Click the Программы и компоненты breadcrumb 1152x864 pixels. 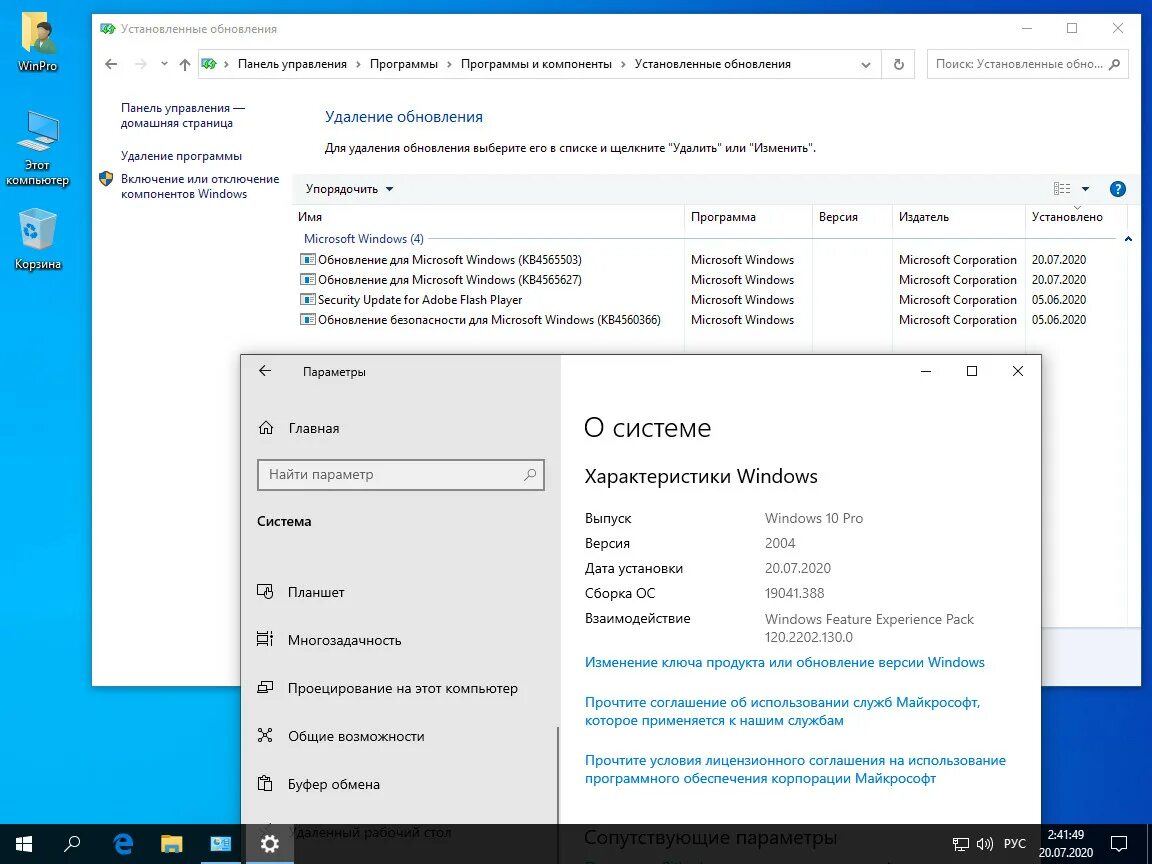click(x=536, y=64)
